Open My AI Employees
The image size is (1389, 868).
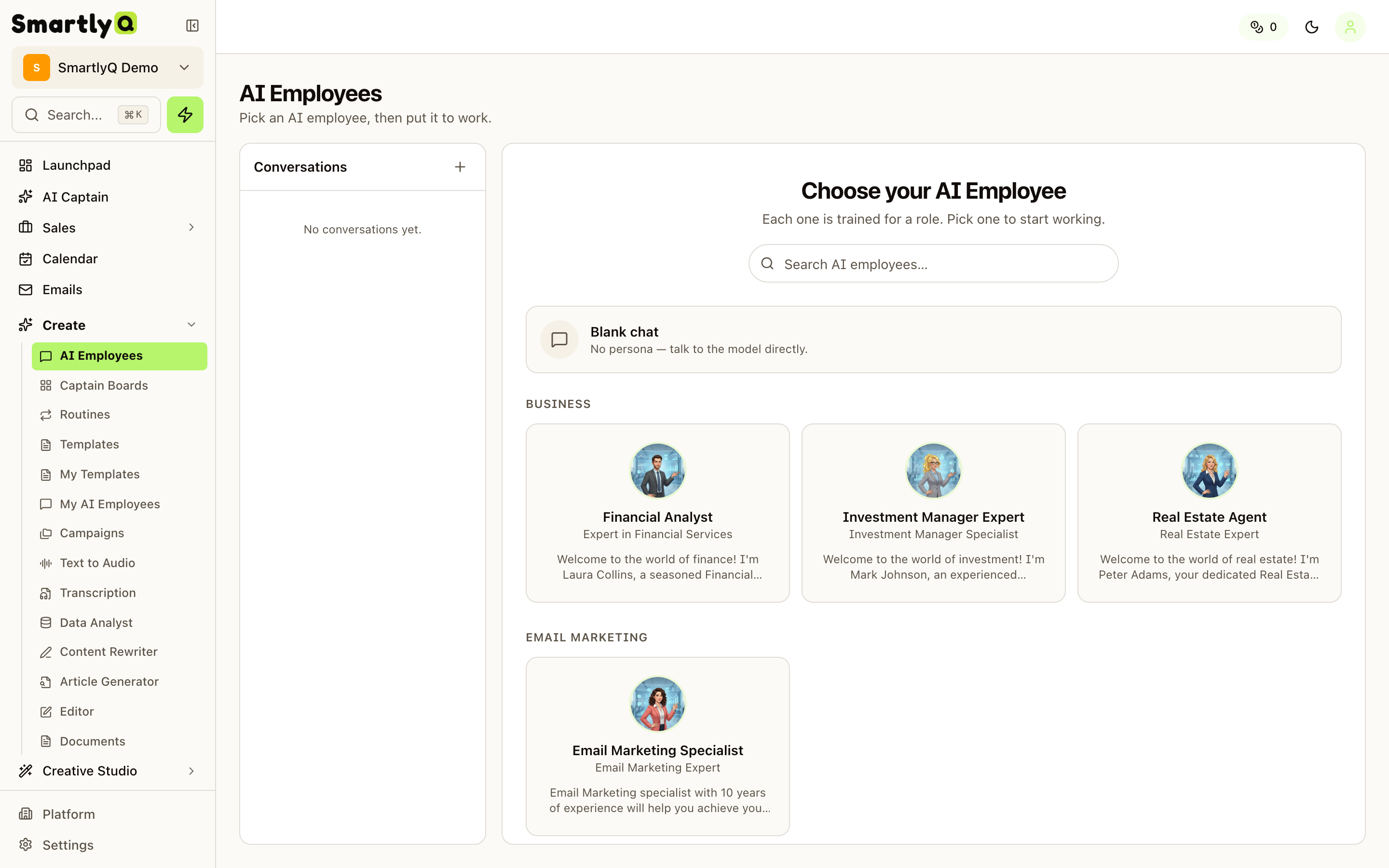click(120, 504)
